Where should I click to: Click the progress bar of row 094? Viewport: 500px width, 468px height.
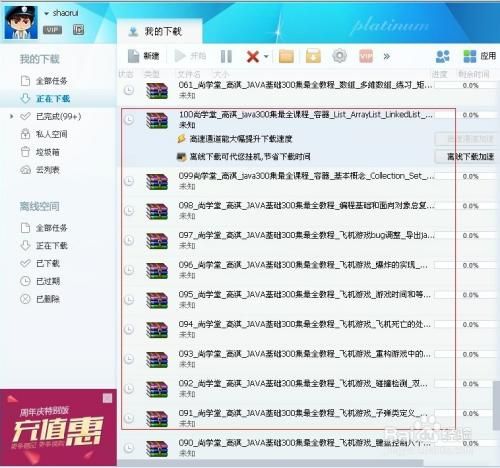pos(466,325)
